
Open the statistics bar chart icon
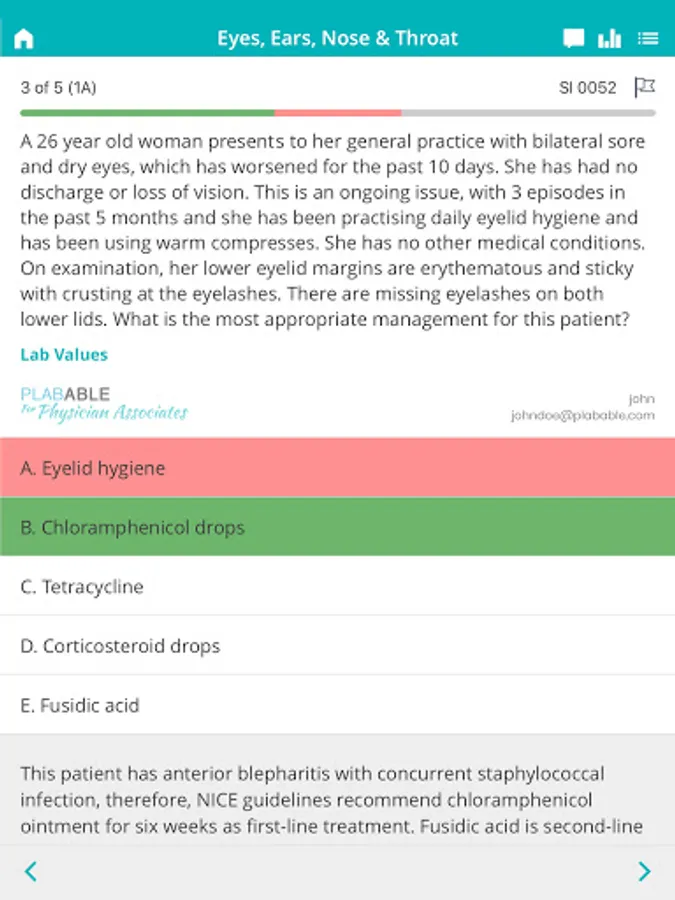coord(609,39)
